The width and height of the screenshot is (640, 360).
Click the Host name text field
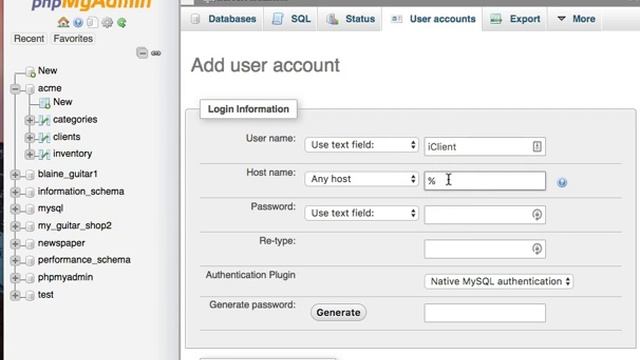[484, 180]
